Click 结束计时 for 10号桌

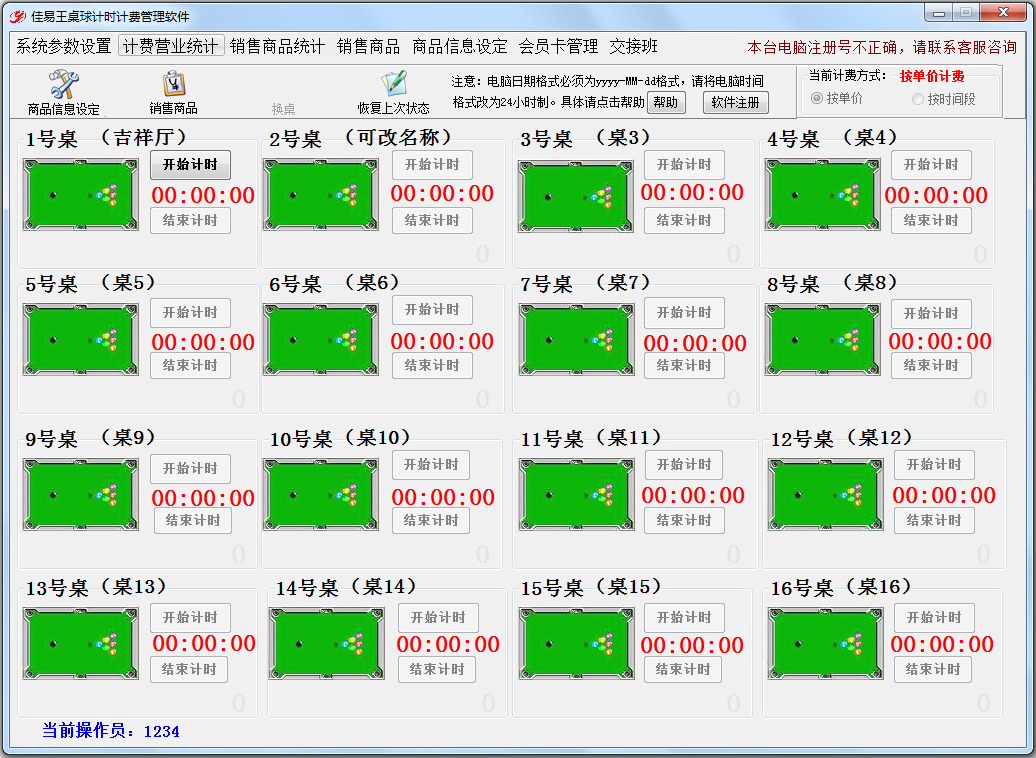point(431,521)
